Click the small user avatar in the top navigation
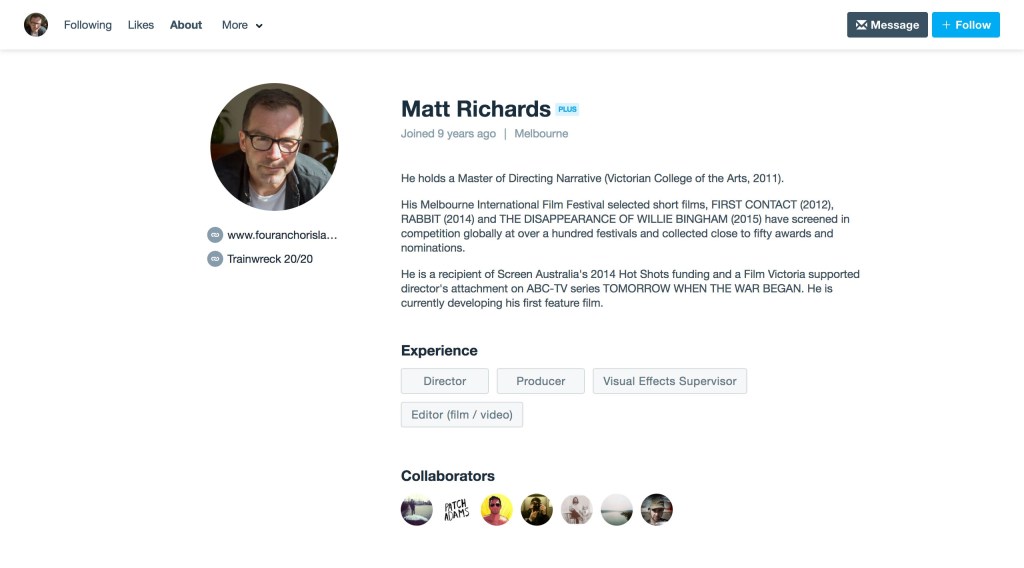 [36, 25]
